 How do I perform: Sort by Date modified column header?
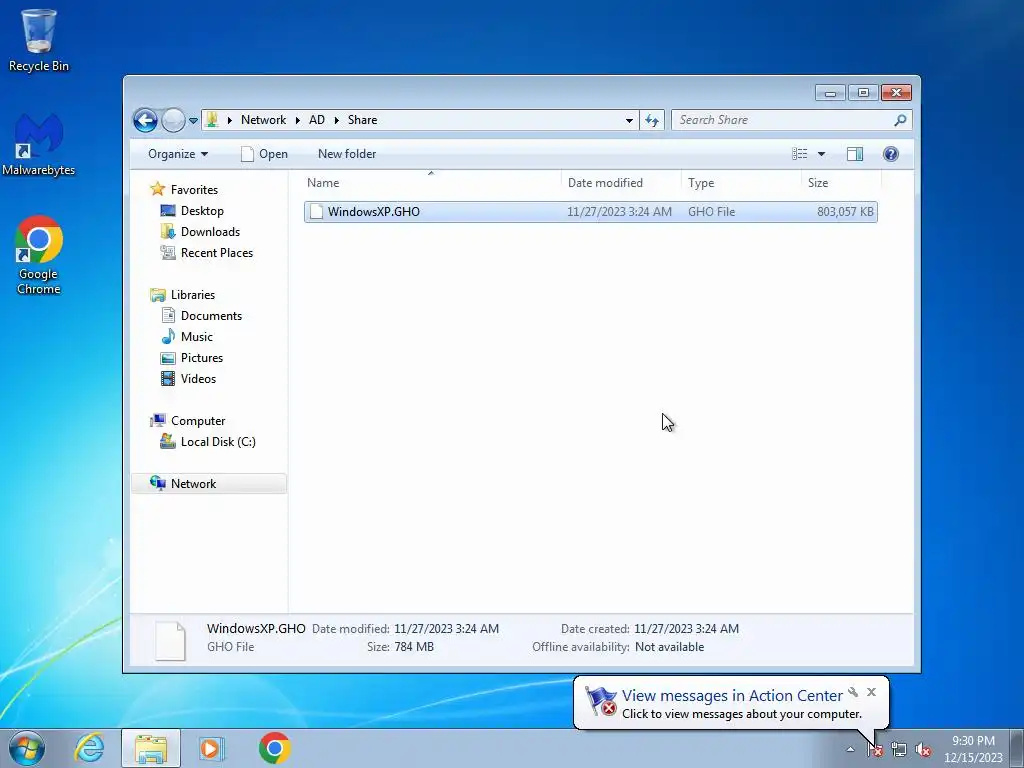[621, 183]
